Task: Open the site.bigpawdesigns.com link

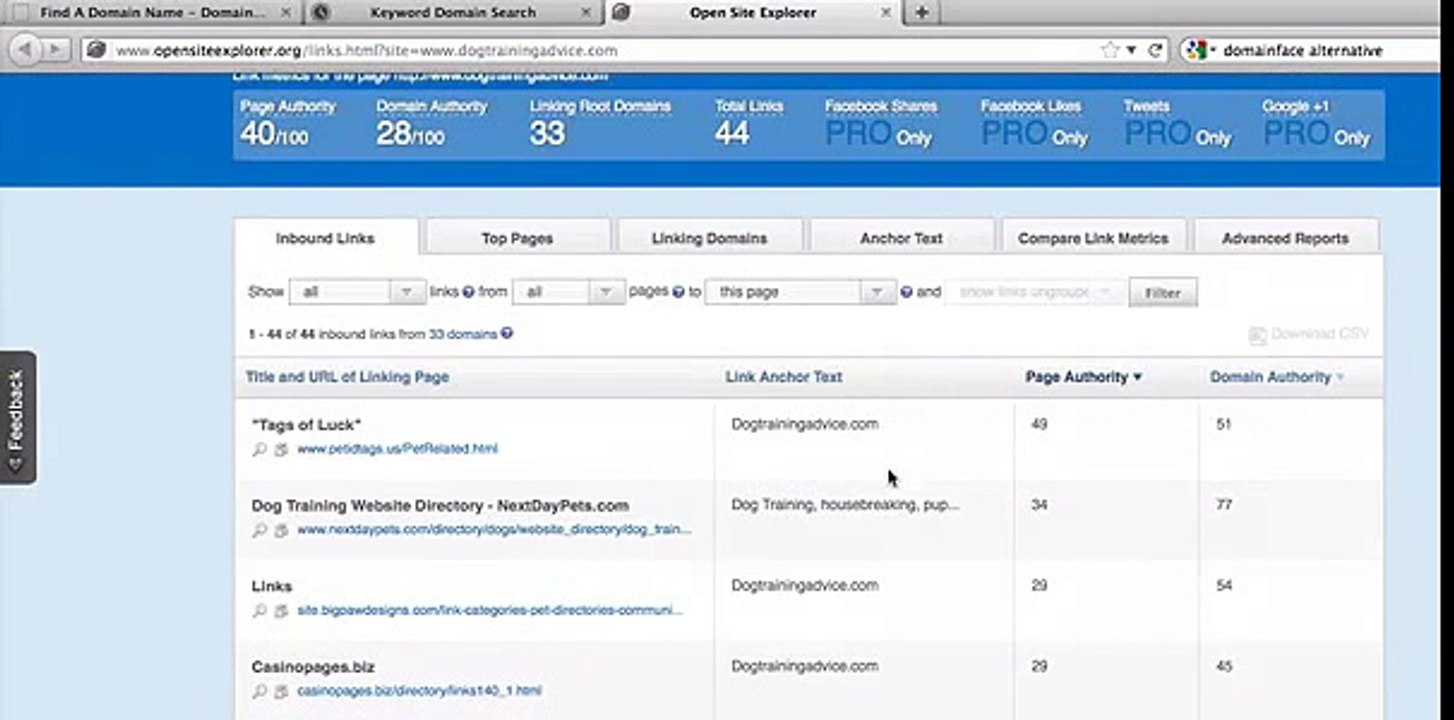Action: (490, 610)
